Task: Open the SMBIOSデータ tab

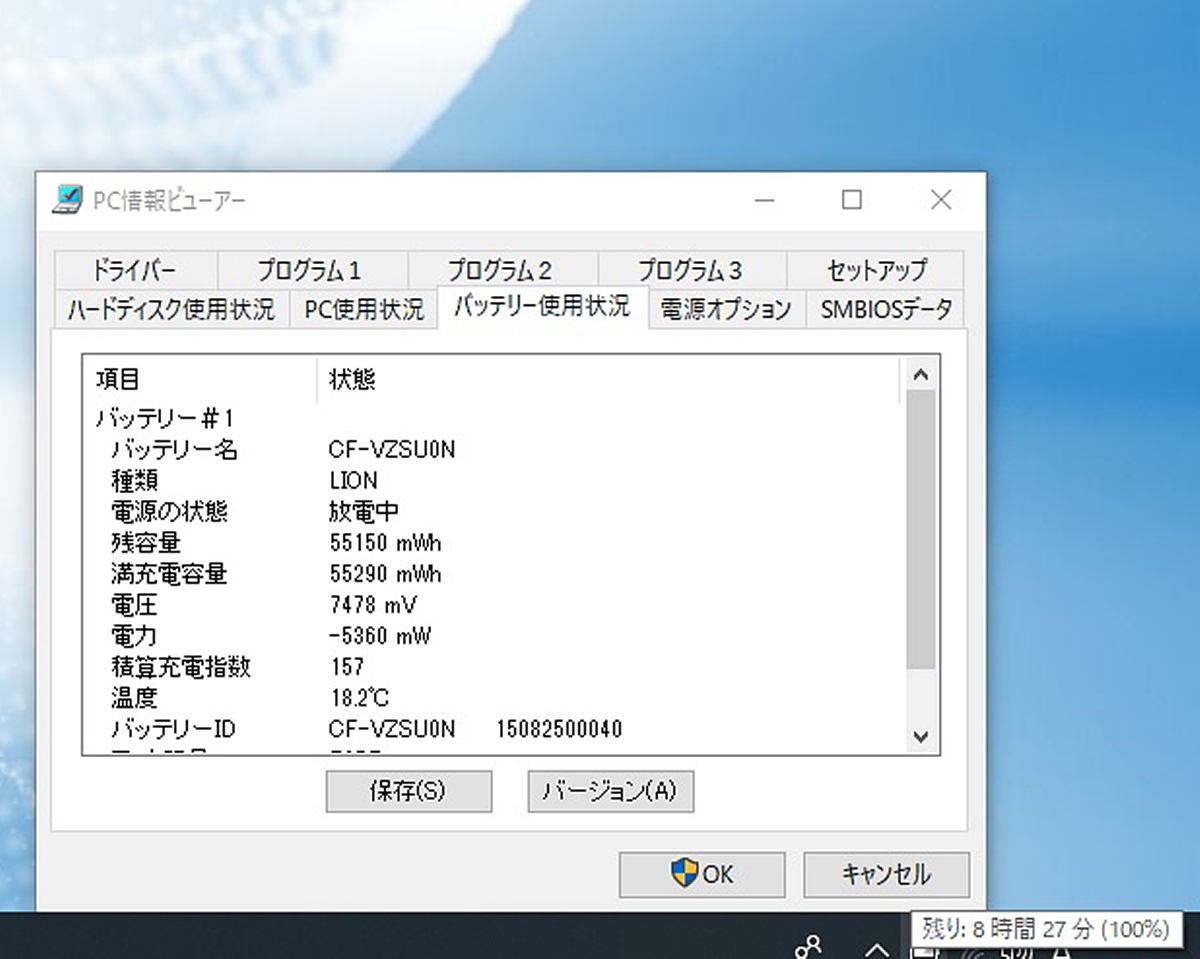Action: [885, 309]
